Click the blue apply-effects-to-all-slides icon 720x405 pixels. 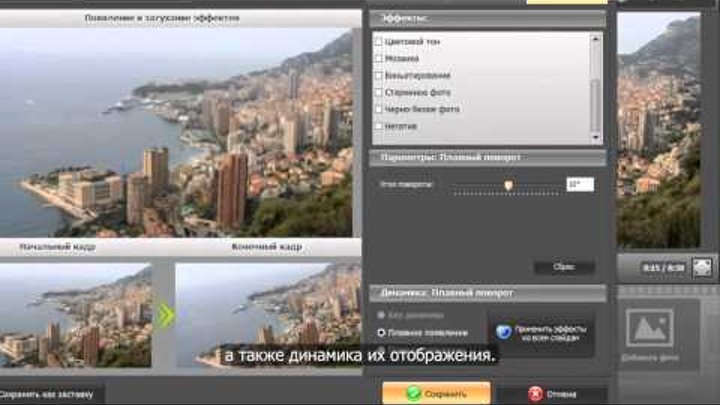503,332
